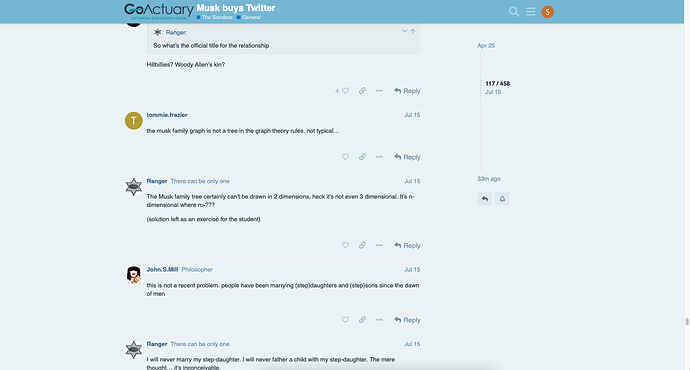Like John.S.Mill's post with heart icon
Screen dimensions: 690x370
345,320
